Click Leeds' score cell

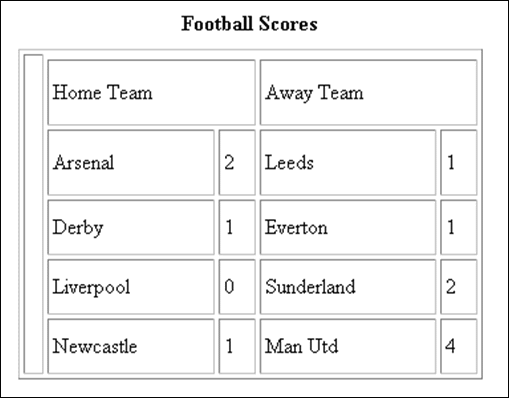459,162
